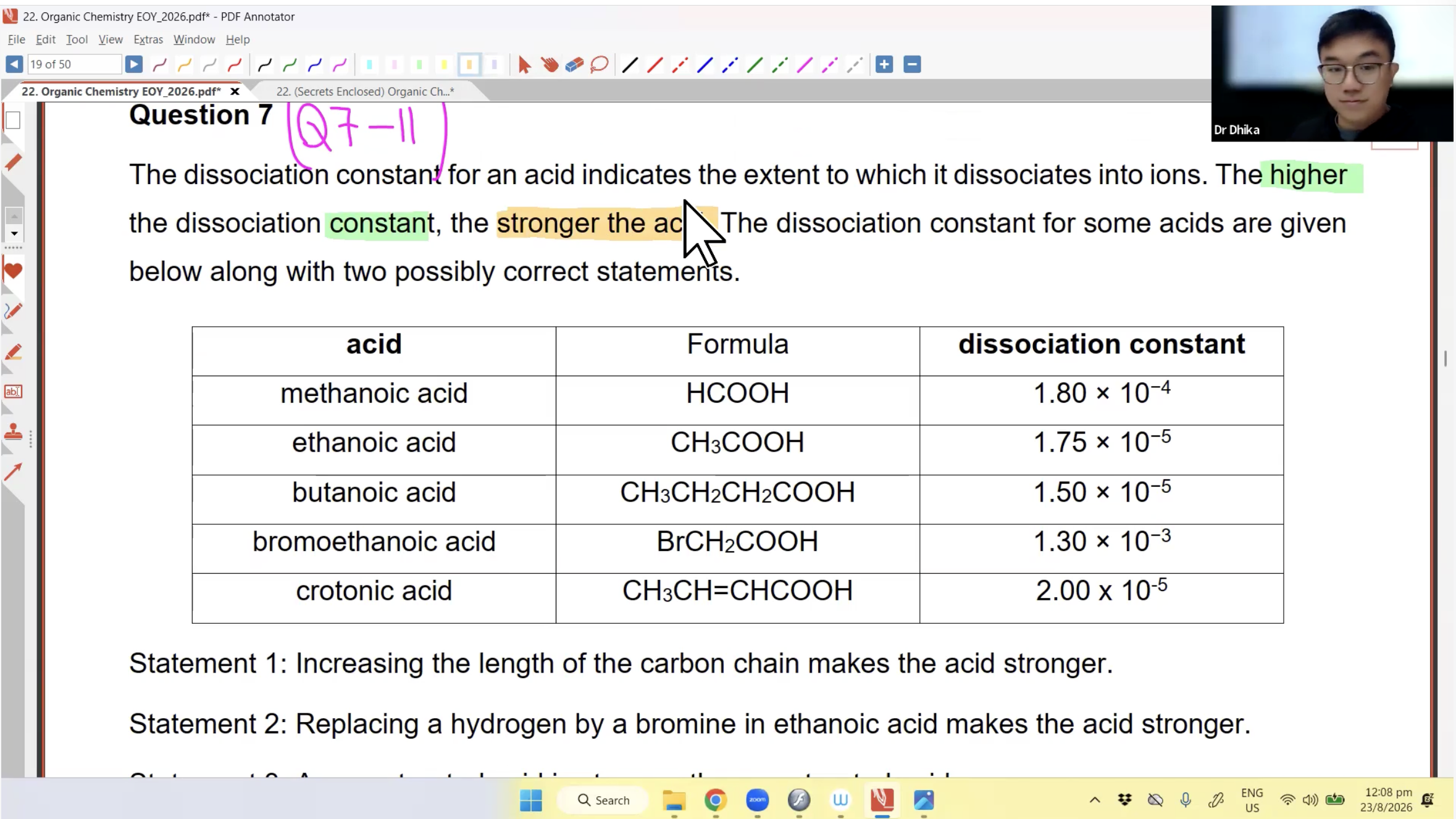
Task: Select the freehand Pen sidebar tool
Action: [x=13, y=311]
